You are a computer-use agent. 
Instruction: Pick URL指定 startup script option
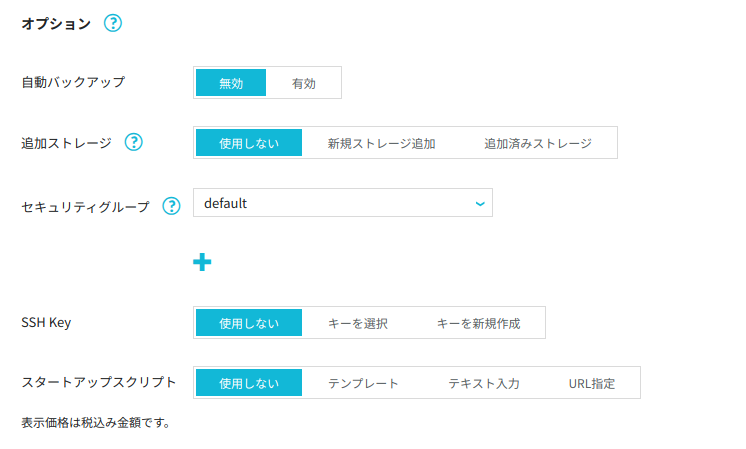pyautogui.click(x=592, y=382)
